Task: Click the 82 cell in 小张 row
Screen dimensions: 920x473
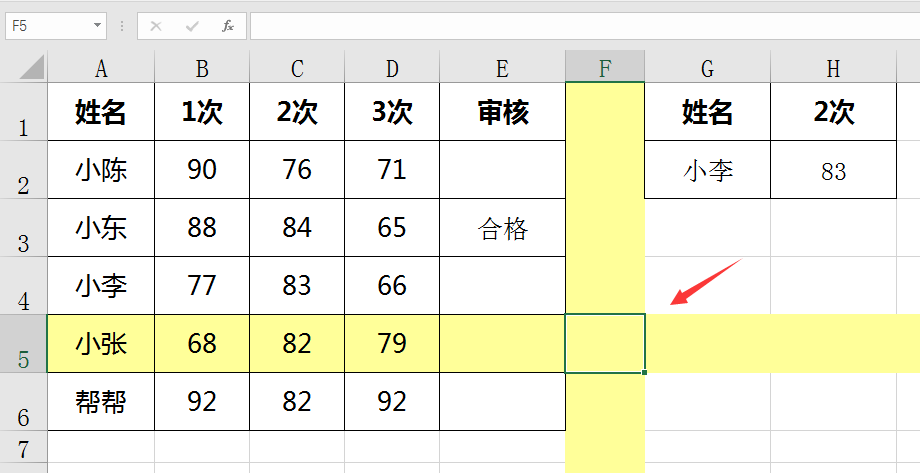Action: tap(297, 343)
